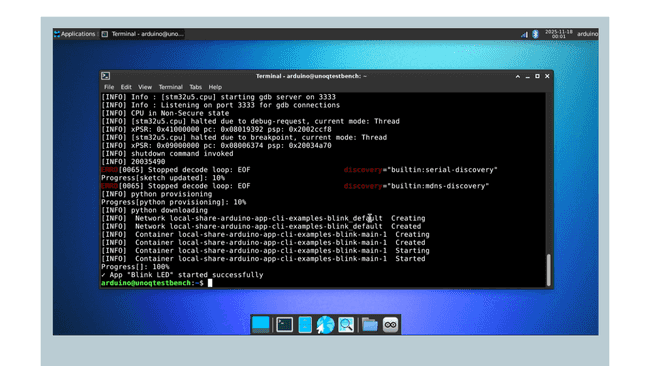The height and width of the screenshot is (366, 650).
Task: Open the Terminal menu
Action: [170, 87]
